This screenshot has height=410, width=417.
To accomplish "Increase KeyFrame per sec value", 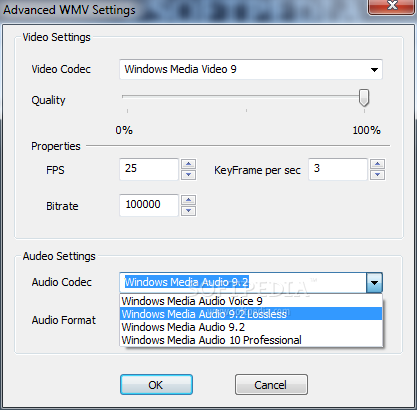I will tap(377, 164).
